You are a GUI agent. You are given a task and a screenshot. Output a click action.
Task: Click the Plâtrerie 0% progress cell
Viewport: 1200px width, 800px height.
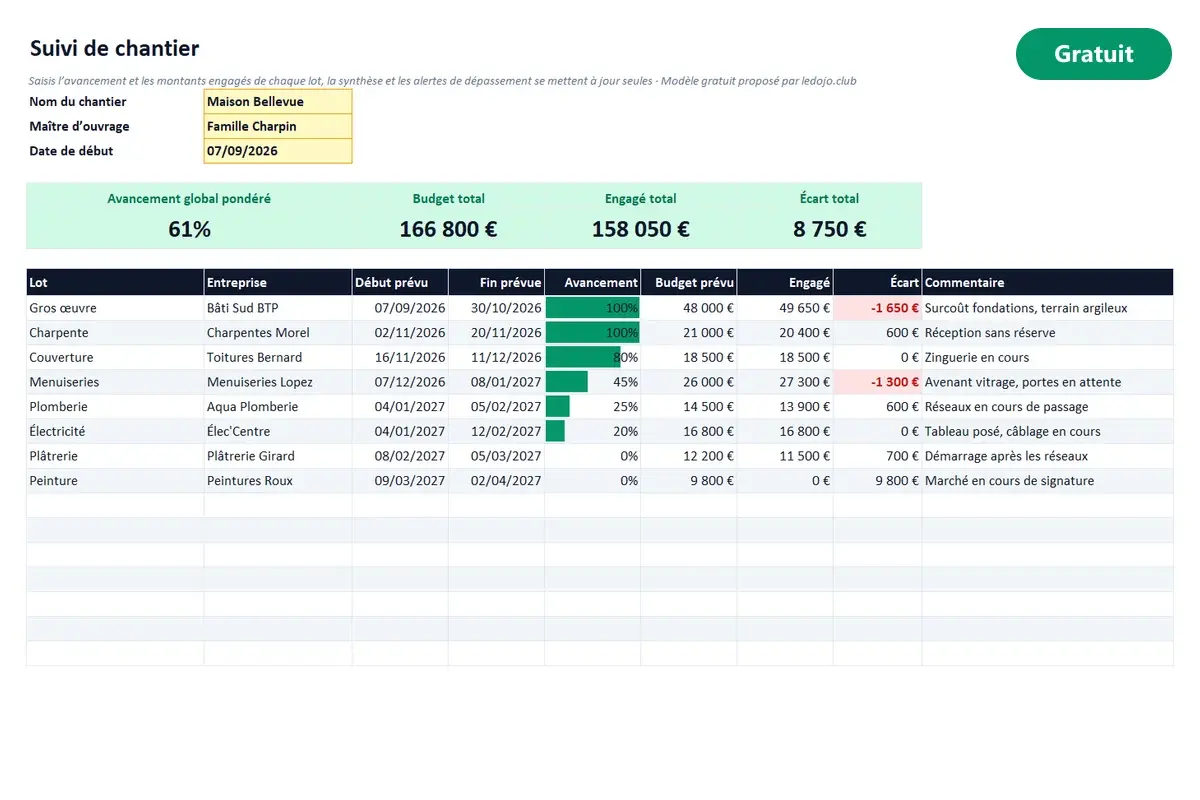(x=592, y=456)
